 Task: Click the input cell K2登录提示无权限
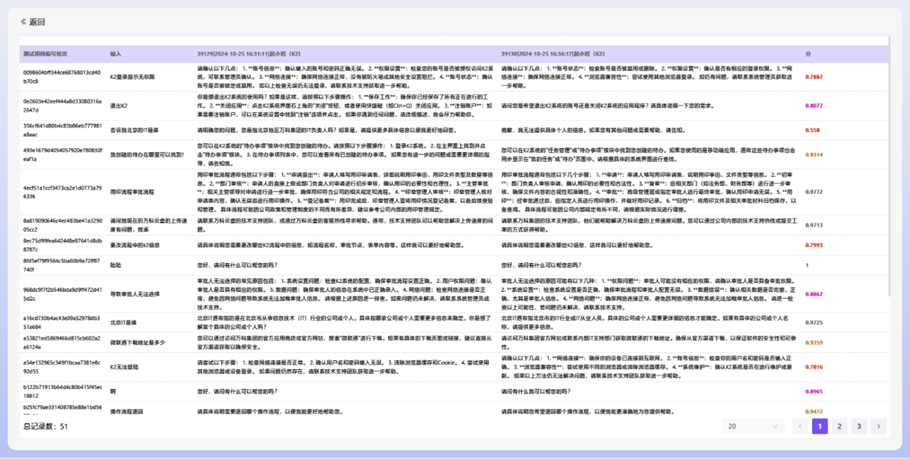(x=133, y=77)
